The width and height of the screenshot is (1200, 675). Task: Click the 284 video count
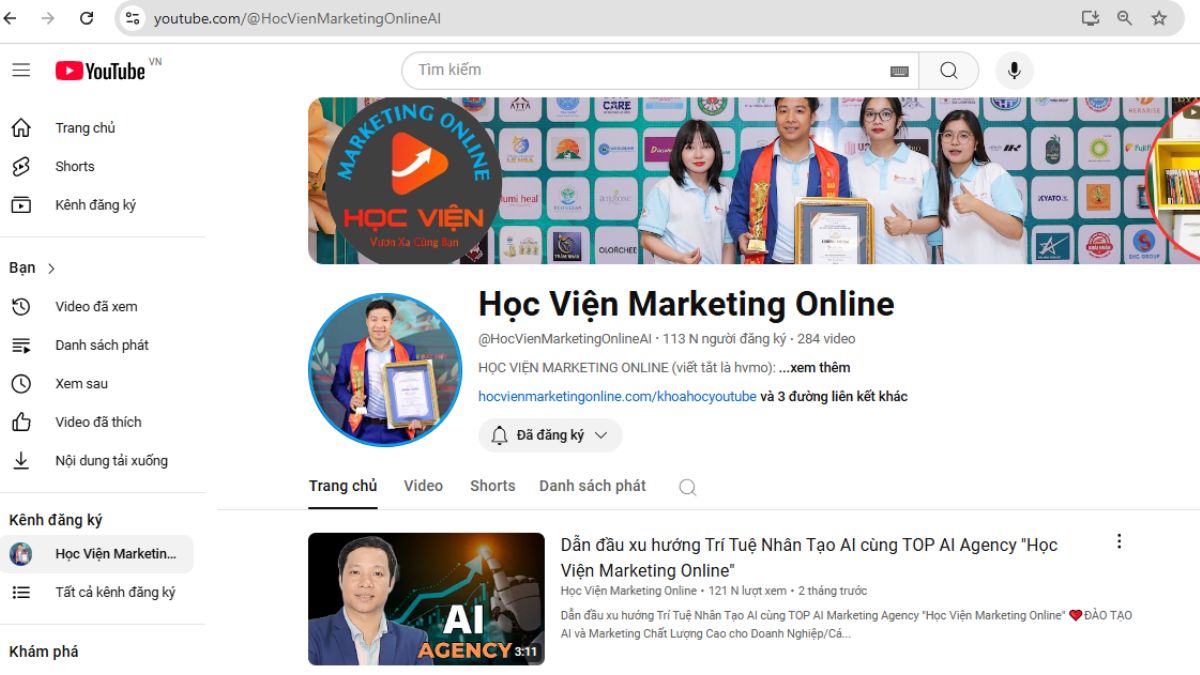[x=826, y=339]
